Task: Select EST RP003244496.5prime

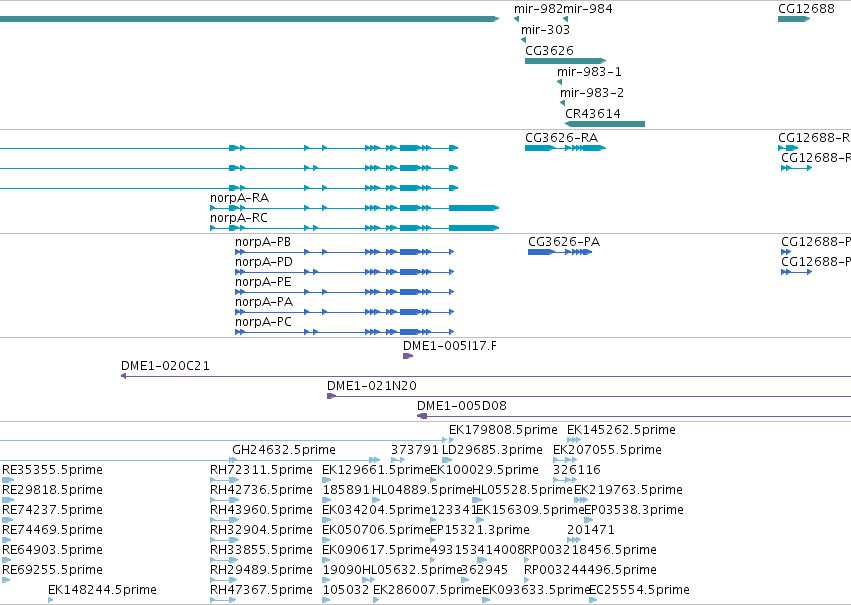Action: coord(590,571)
